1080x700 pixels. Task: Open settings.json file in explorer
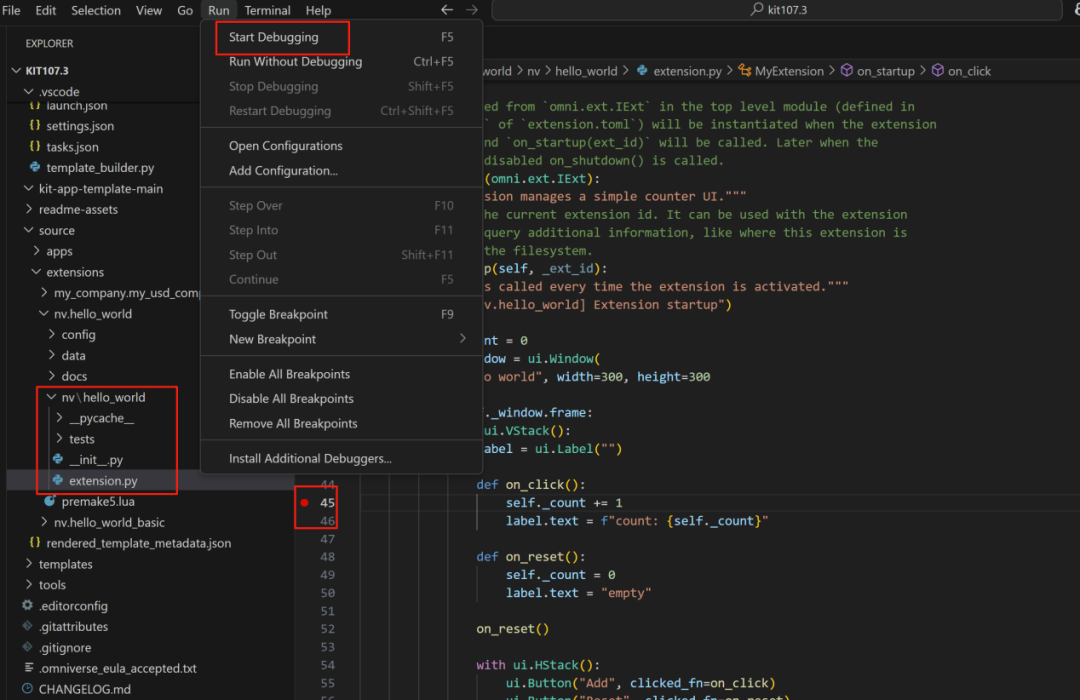pos(79,126)
